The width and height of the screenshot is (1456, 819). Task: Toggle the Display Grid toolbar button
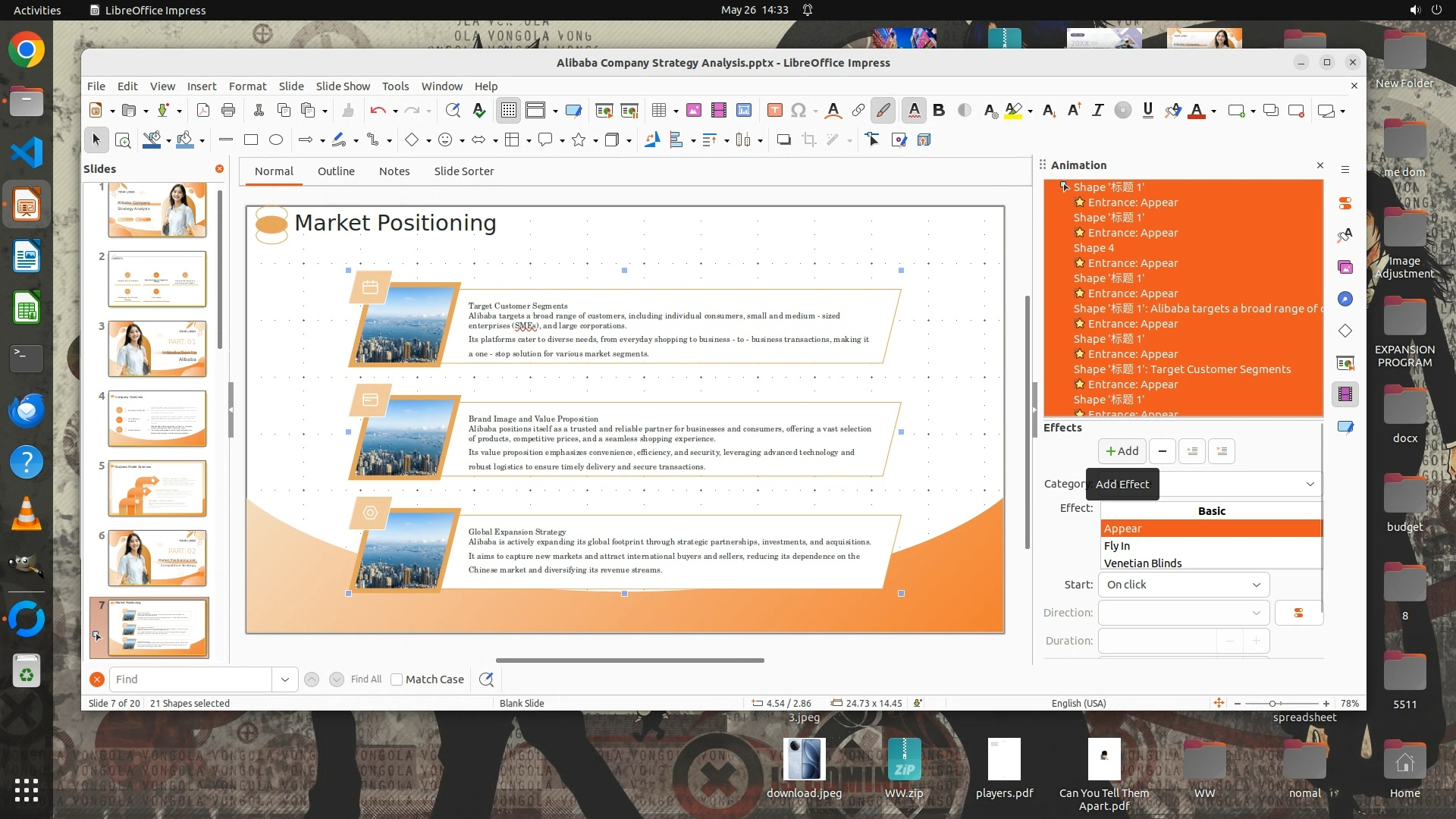(508, 111)
